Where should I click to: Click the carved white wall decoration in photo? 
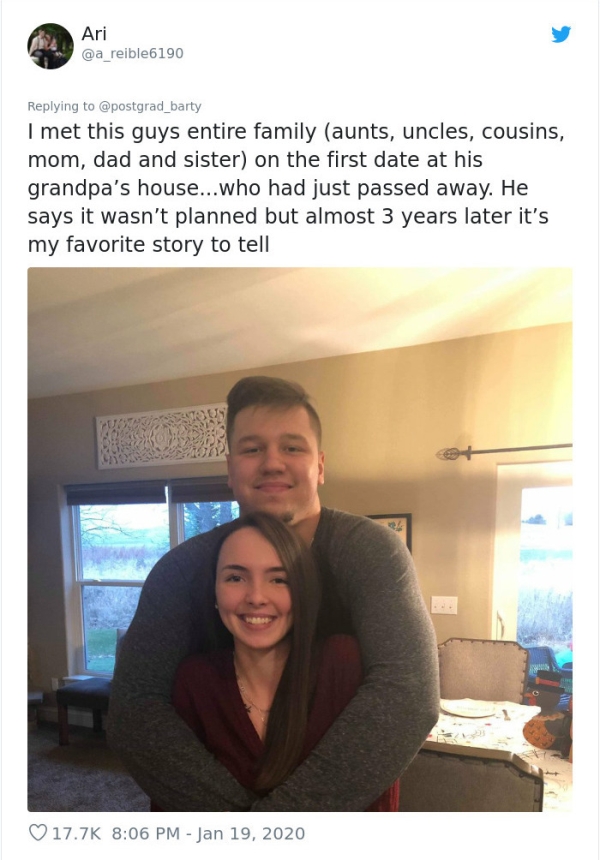point(161,435)
